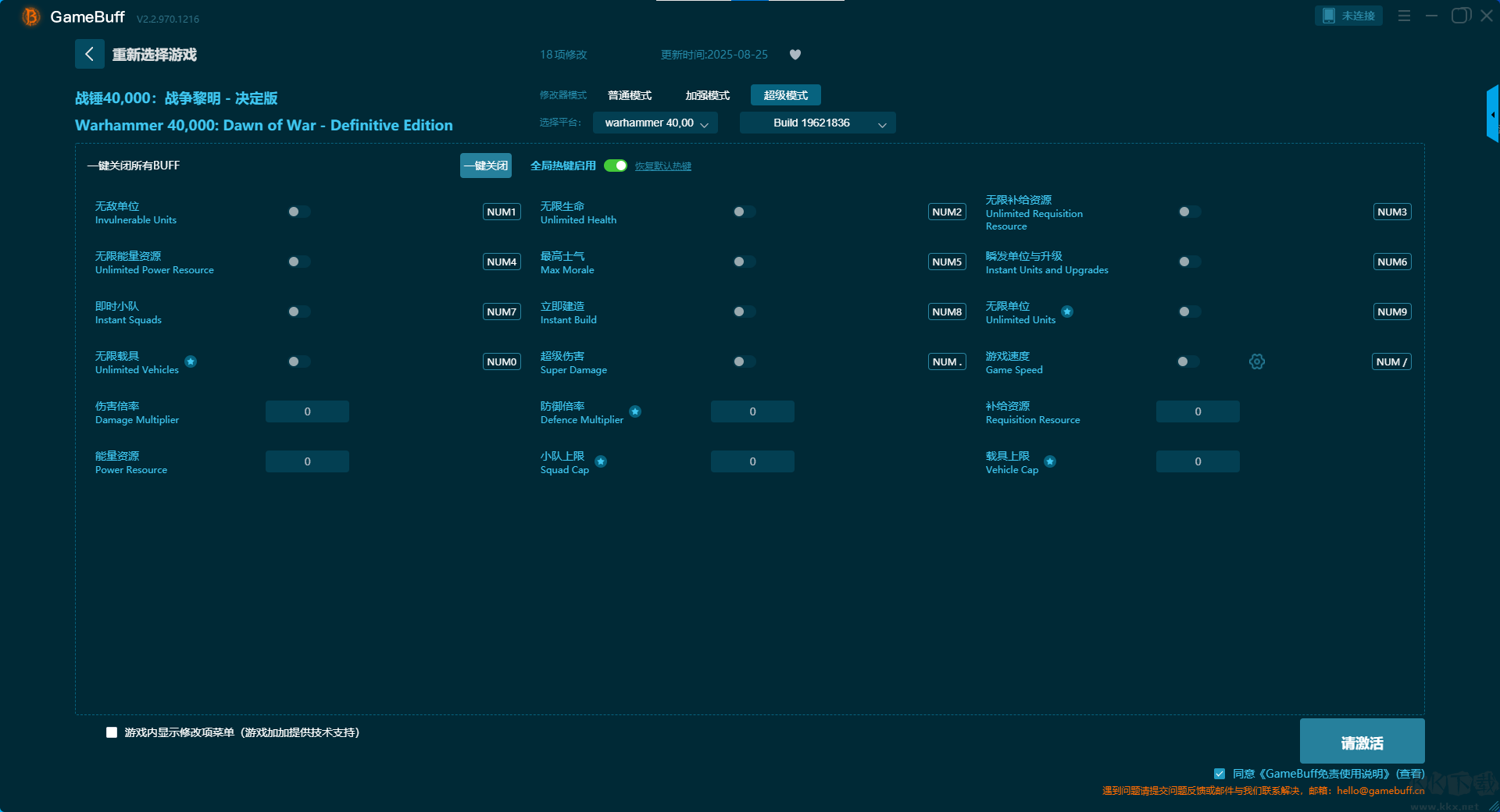Open the warhammer platform dropdown
This screenshot has width=1500, height=812.
pos(655,123)
